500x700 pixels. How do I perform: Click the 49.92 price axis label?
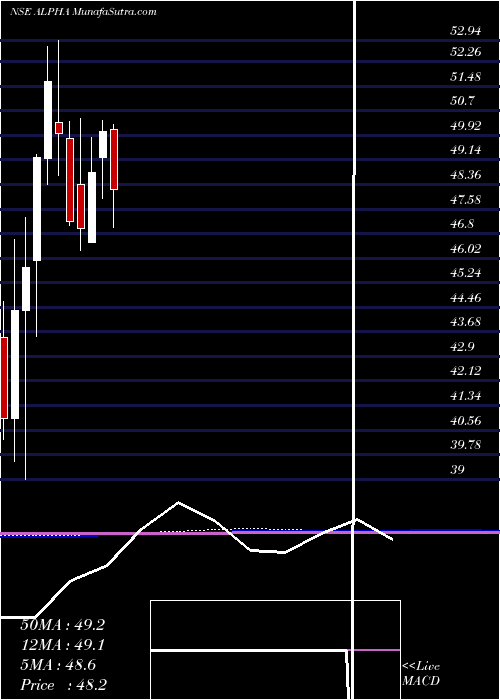pyautogui.click(x=466, y=125)
